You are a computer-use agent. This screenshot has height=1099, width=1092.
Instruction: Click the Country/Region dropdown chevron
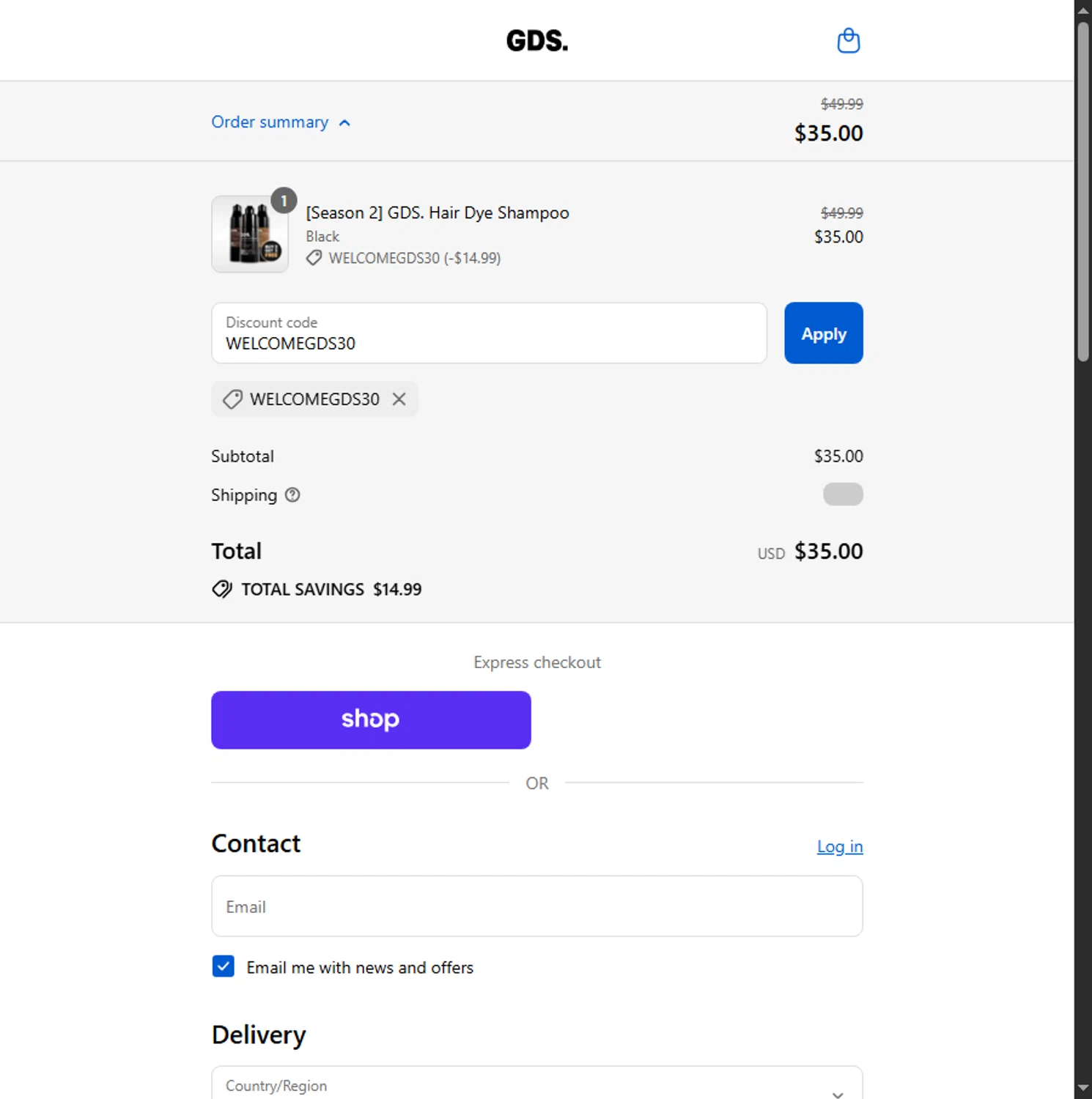[838, 1094]
